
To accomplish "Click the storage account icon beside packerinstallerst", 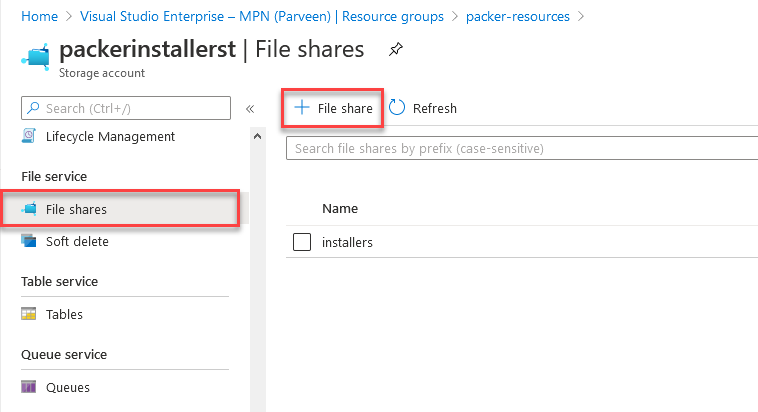I will point(36,57).
